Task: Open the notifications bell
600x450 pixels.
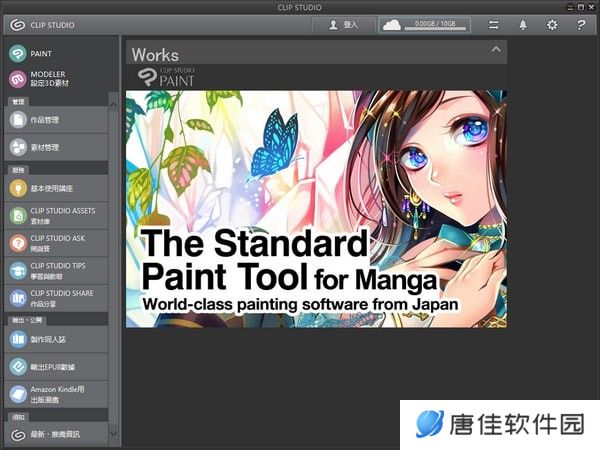Action: coord(523,25)
